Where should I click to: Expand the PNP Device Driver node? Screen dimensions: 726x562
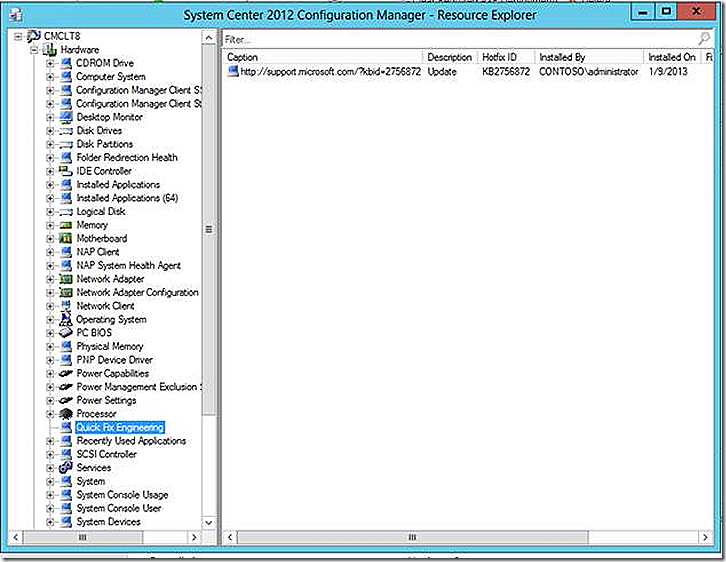pos(50,360)
